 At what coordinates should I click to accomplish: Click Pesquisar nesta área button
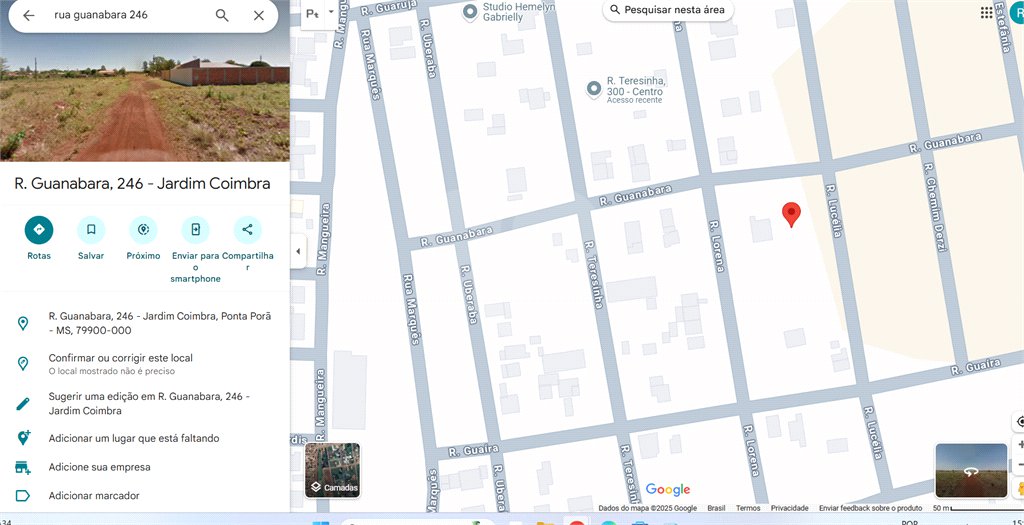click(668, 10)
